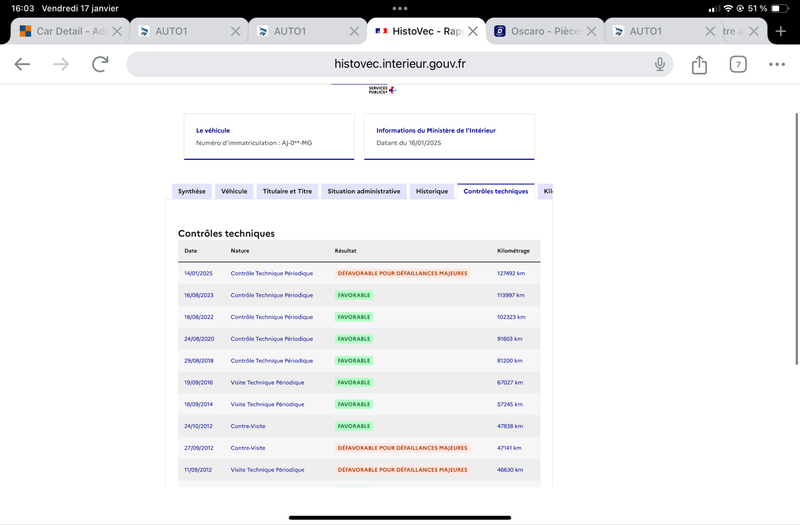Viewport: 800px width, 525px height.
Task: Click the 113997 km value
Action: (511, 295)
